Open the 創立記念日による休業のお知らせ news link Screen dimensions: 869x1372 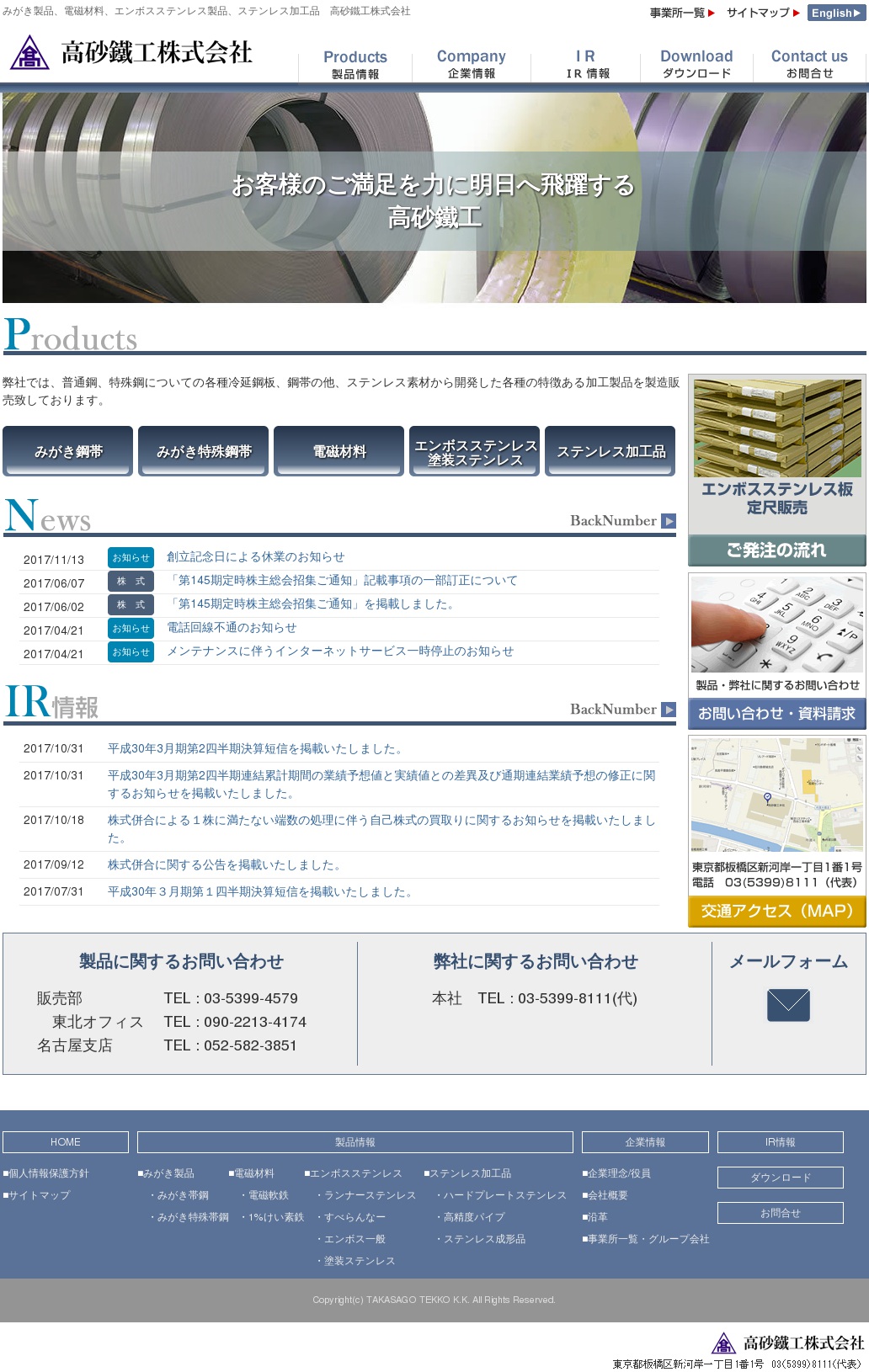(255, 557)
